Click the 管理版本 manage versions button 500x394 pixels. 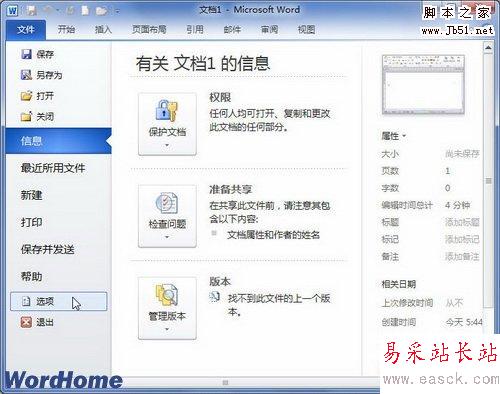pyautogui.click(x=167, y=308)
